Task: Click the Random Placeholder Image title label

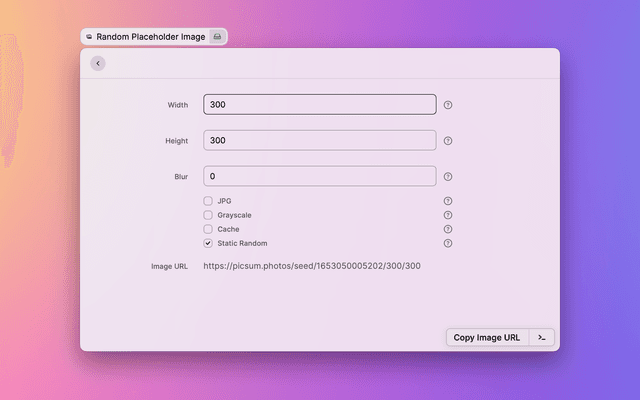Action: (150, 37)
